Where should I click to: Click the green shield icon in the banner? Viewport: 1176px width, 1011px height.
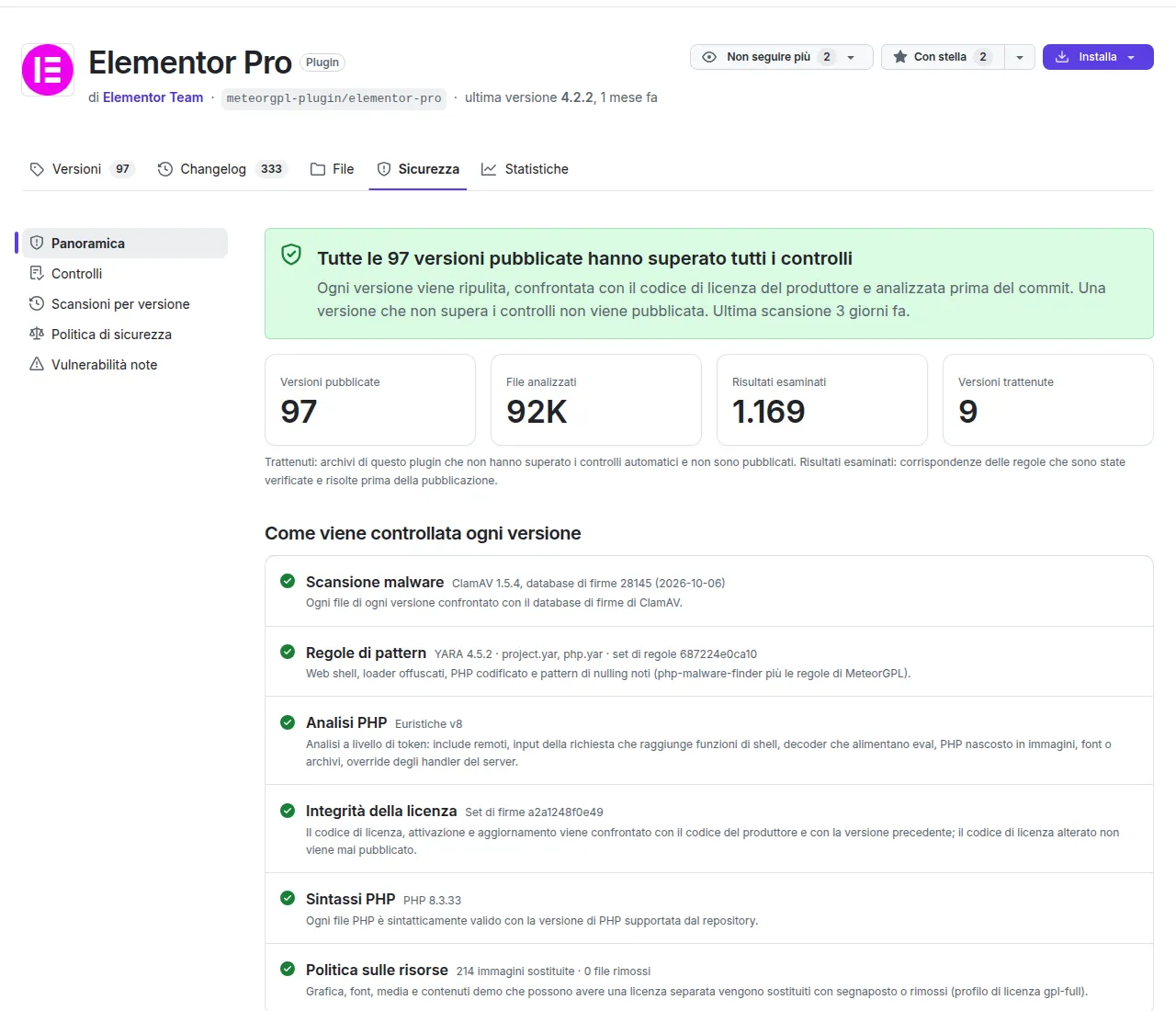click(x=291, y=255)
